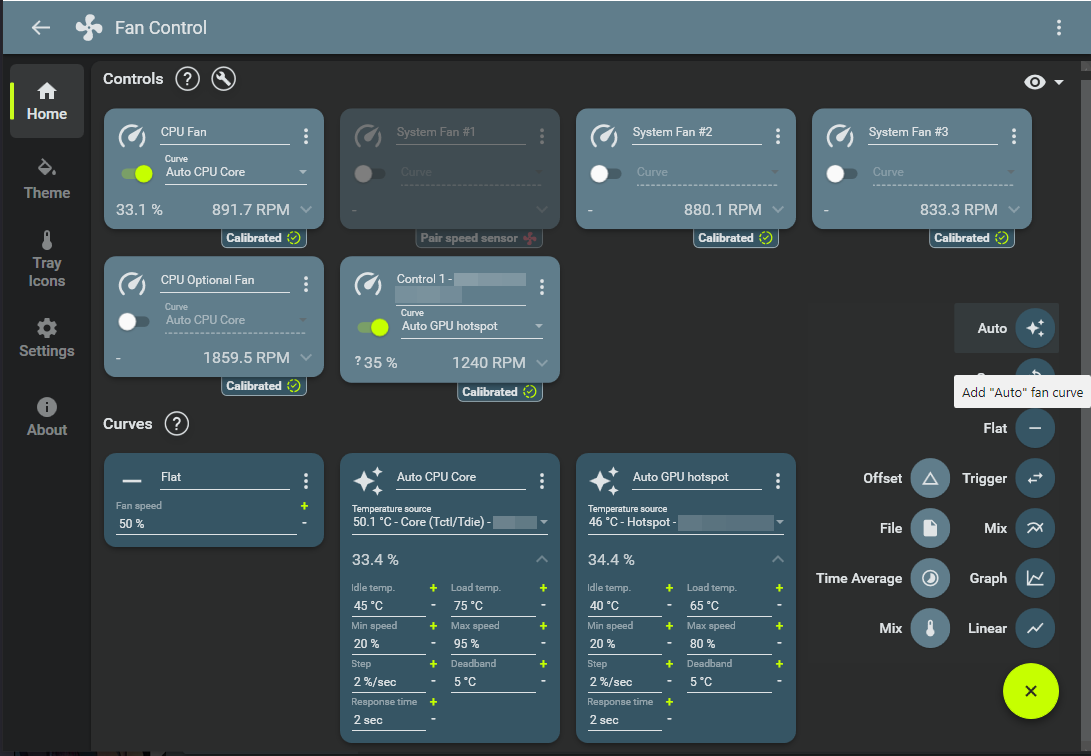Expand the CPU Fan card details
This screenshot has height=756, width=1091.
[x=305, y=209]
